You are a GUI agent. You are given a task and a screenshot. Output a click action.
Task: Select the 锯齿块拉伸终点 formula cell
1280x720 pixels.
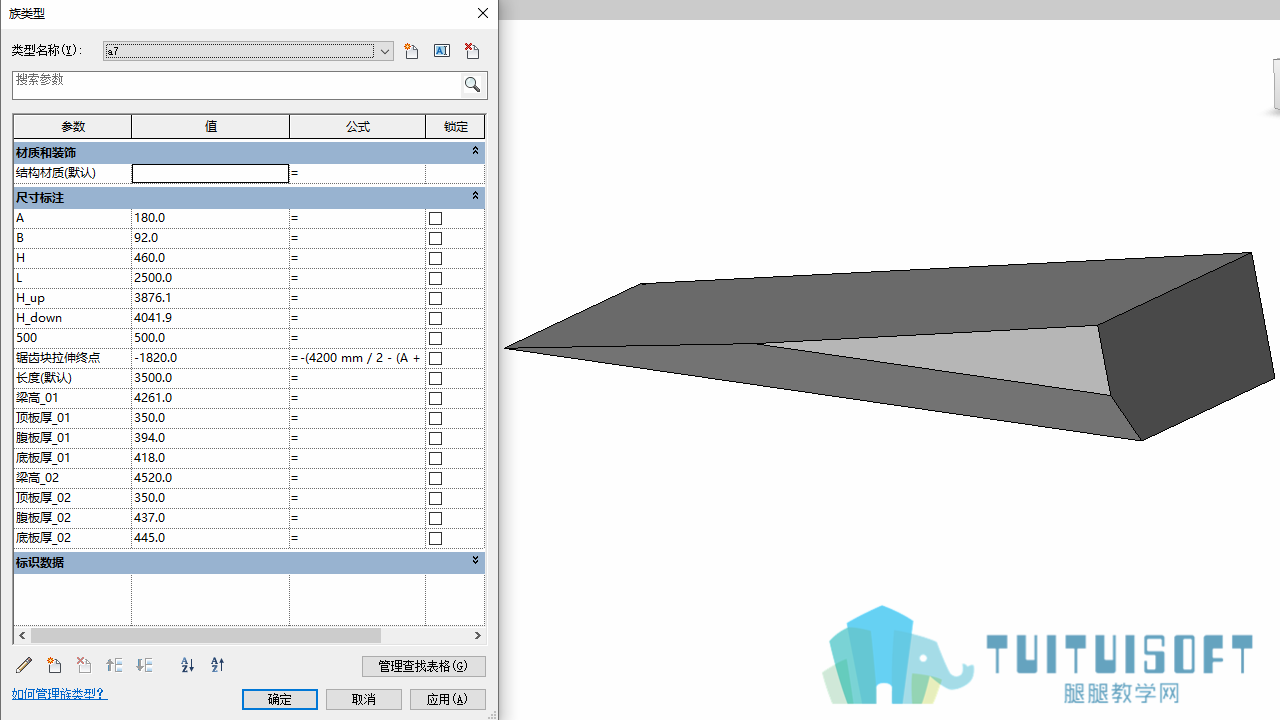[x=357, y=358]
